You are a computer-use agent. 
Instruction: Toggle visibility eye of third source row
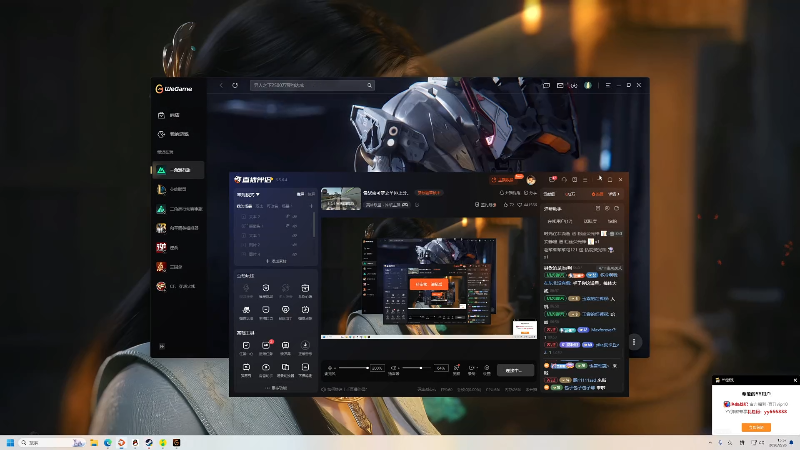click(295, 236)
